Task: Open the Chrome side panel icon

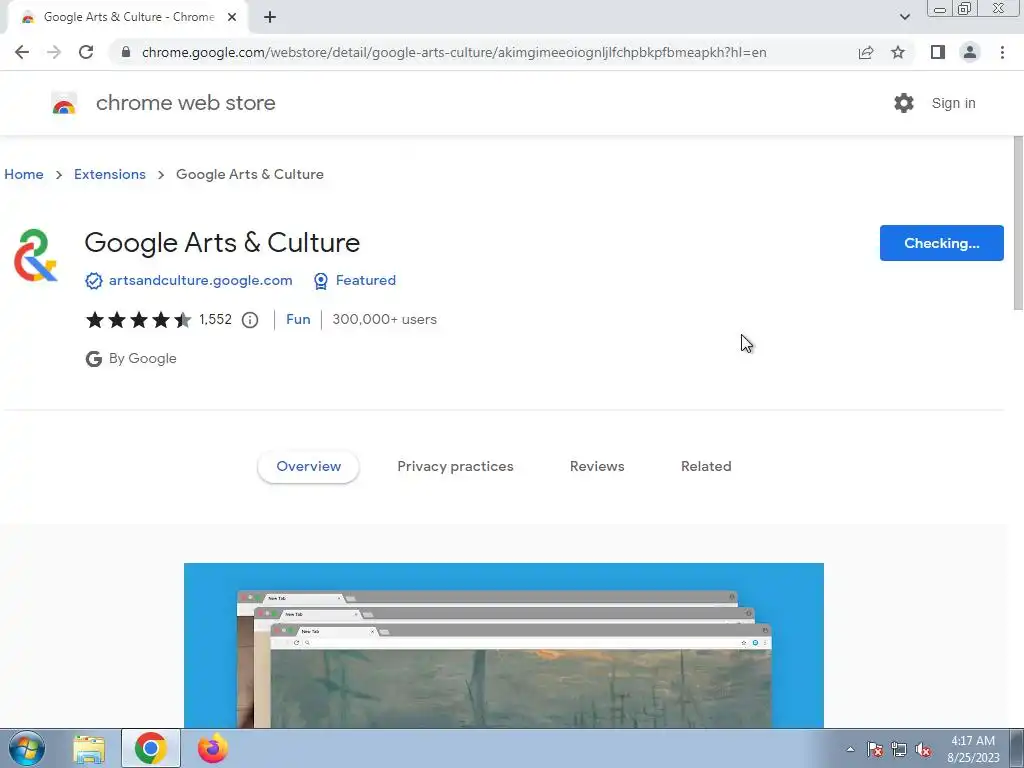Action: pyautogui.click(x=938, y=52)
